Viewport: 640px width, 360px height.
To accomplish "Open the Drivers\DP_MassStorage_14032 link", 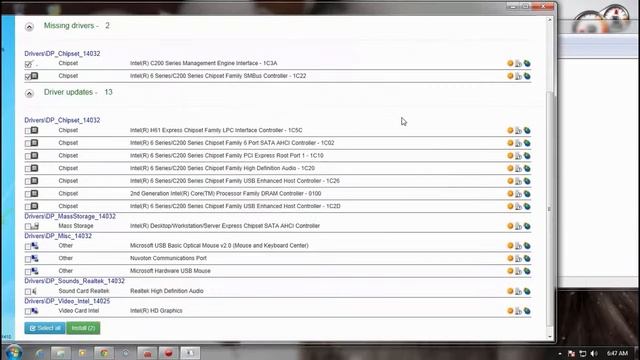I will pos(70,216).
